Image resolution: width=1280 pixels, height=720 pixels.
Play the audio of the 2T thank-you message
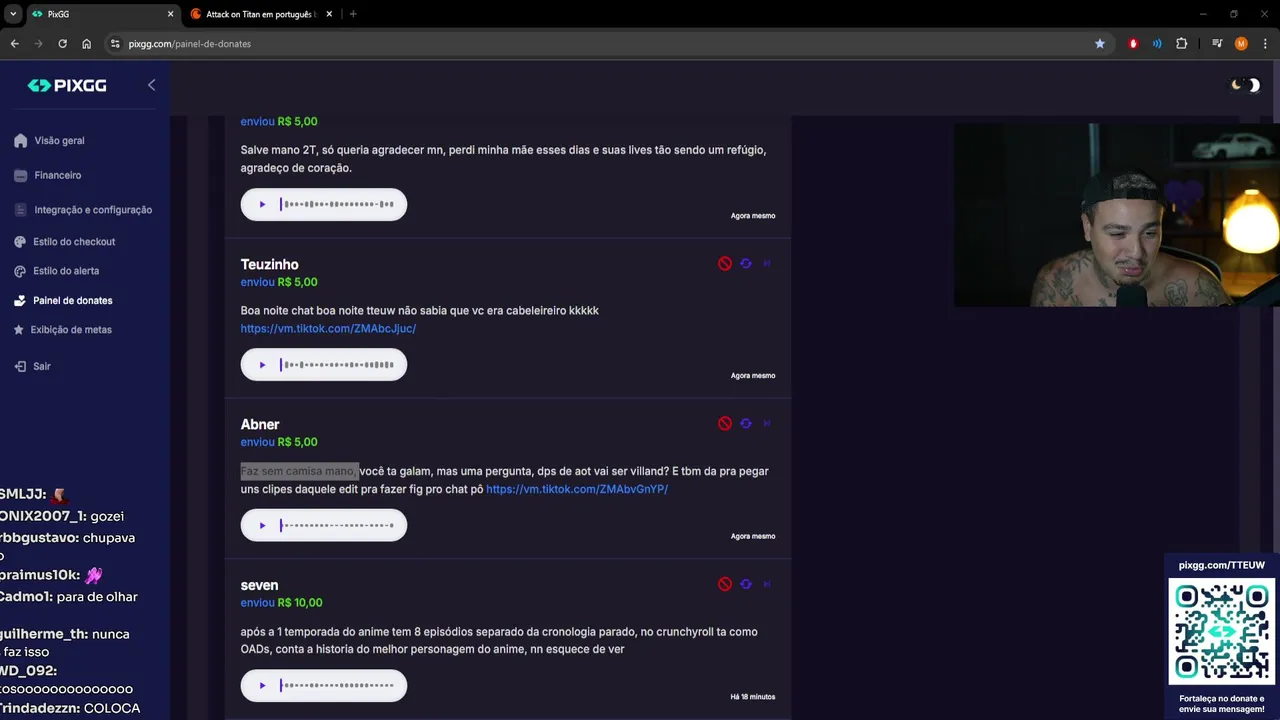click(262, 205)
